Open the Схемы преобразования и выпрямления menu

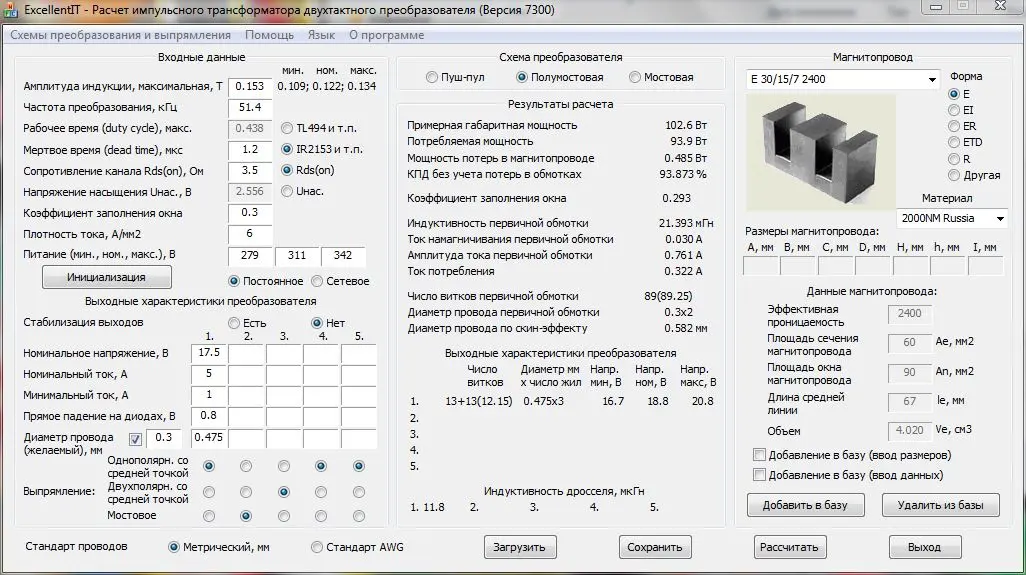[x=120, y=35]
